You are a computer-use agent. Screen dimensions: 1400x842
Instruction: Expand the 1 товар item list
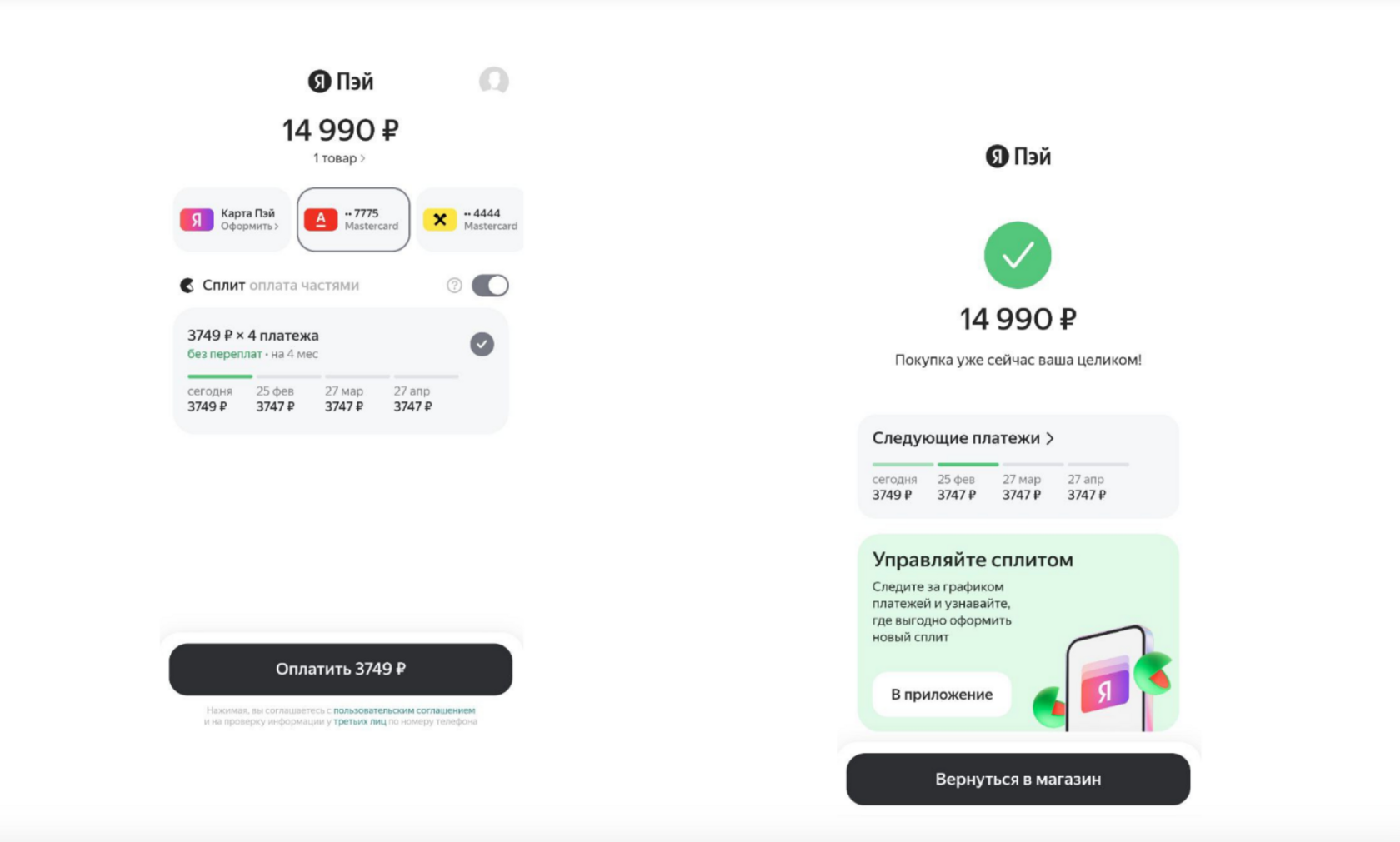[339, 158]
